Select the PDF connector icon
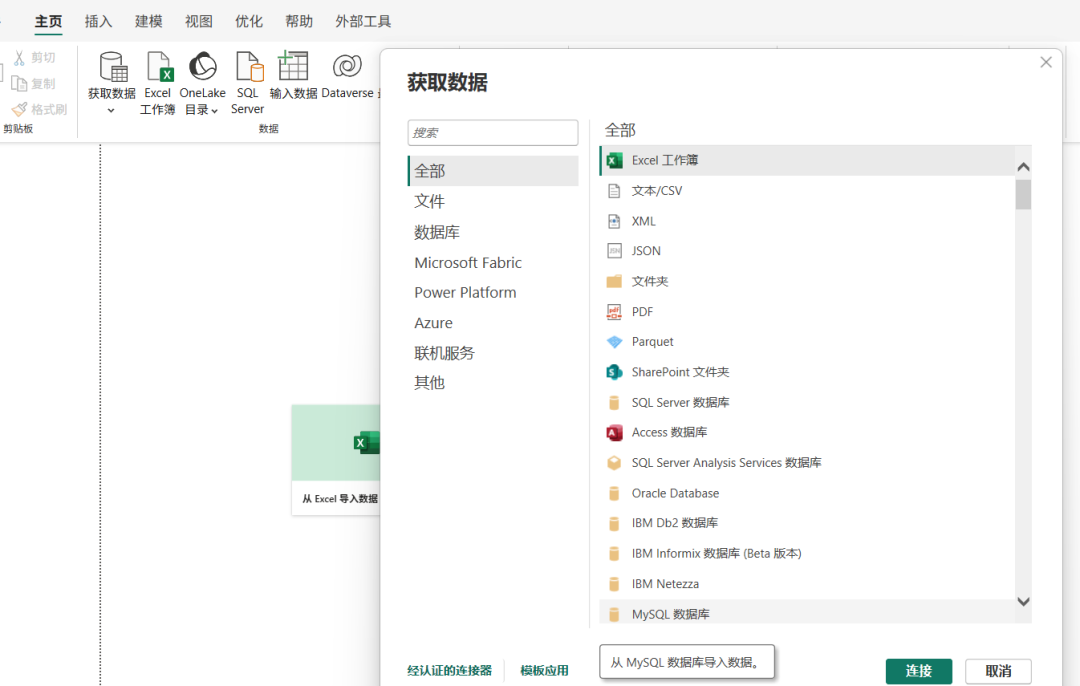The width and height of the screenshot is (1080, 686). 614,312
